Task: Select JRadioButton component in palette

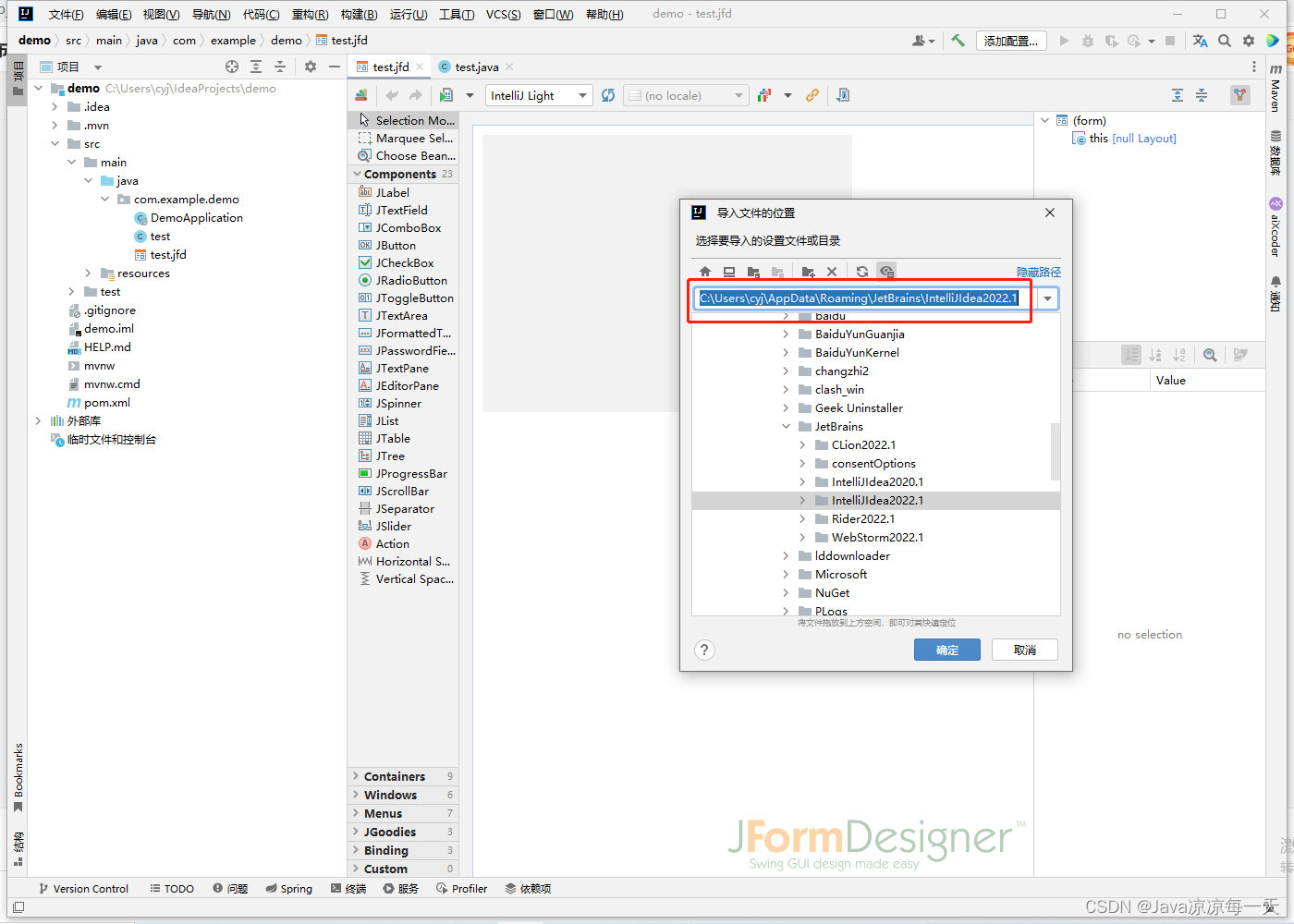Action: click(403, 280)
